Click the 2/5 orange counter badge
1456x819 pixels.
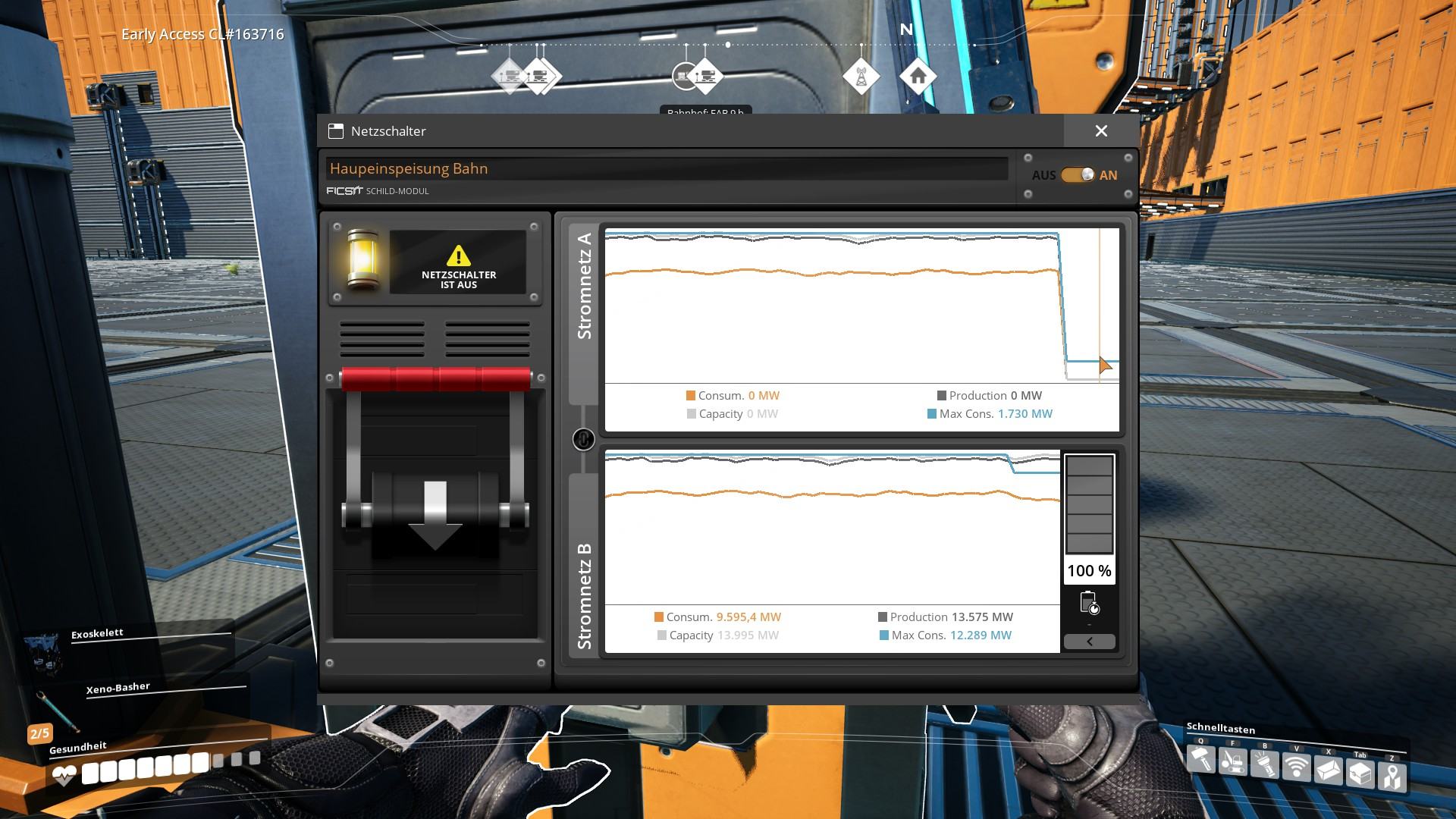click(x=39, y=733)
